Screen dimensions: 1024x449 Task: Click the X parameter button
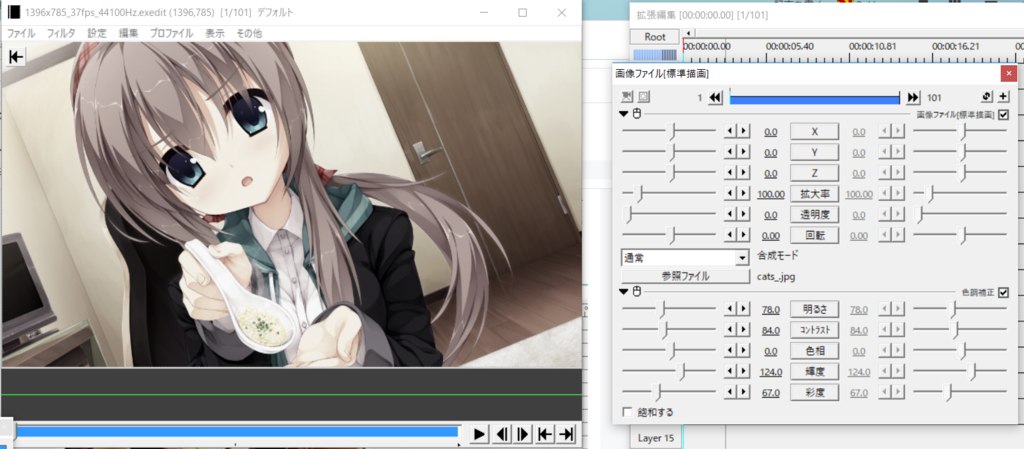click(814, 132)
